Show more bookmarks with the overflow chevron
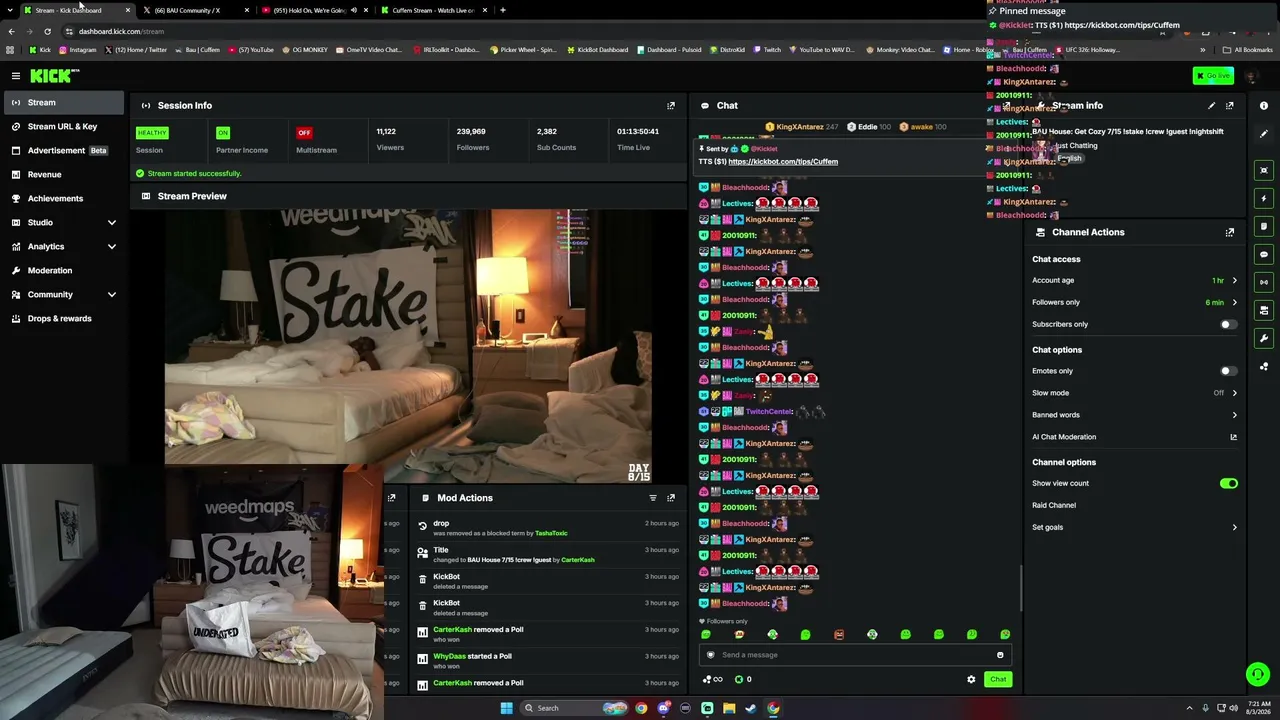 (1203, 49)
